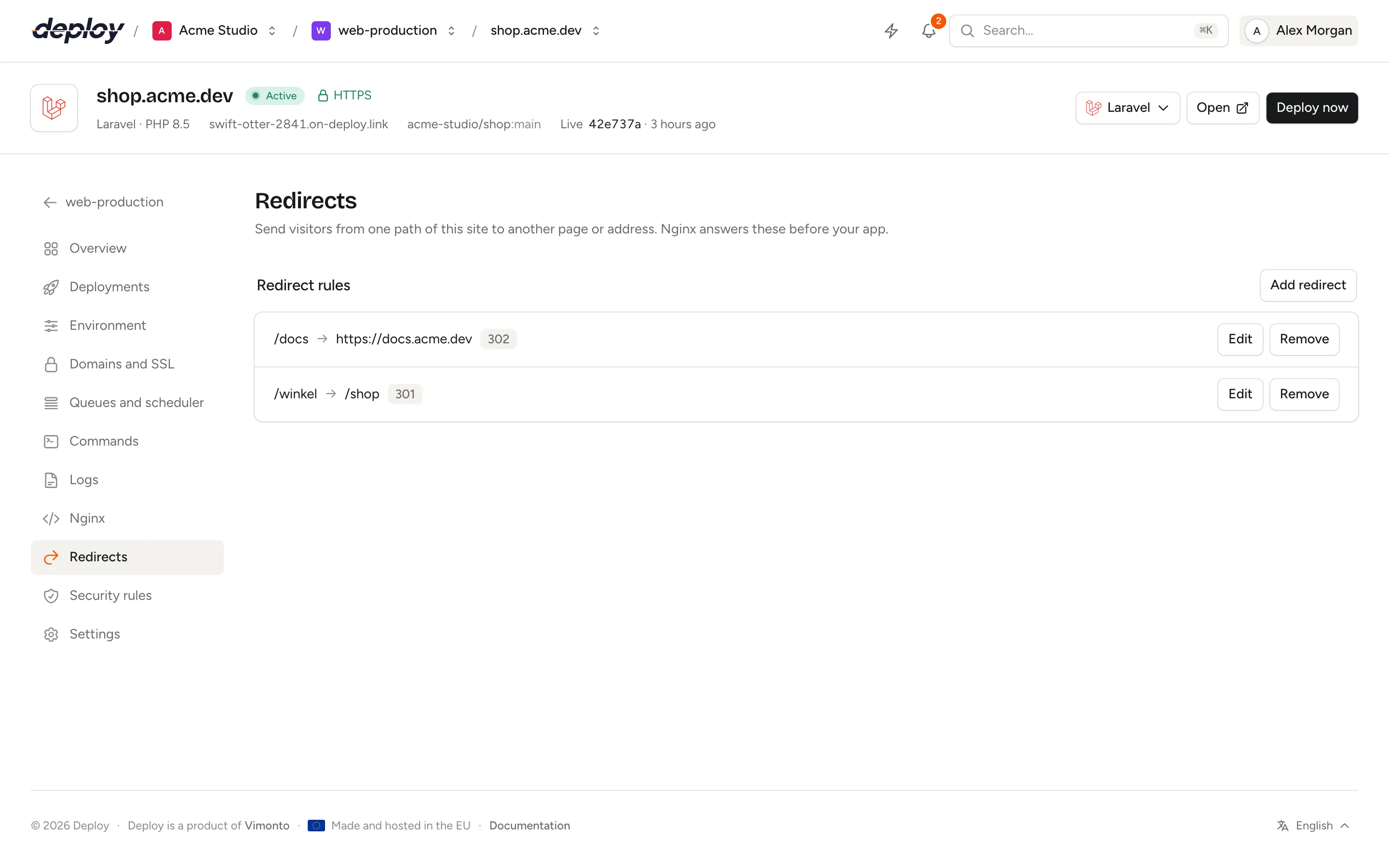
Task: Open Domains and SSL section
Action: (x=127, y=364)
